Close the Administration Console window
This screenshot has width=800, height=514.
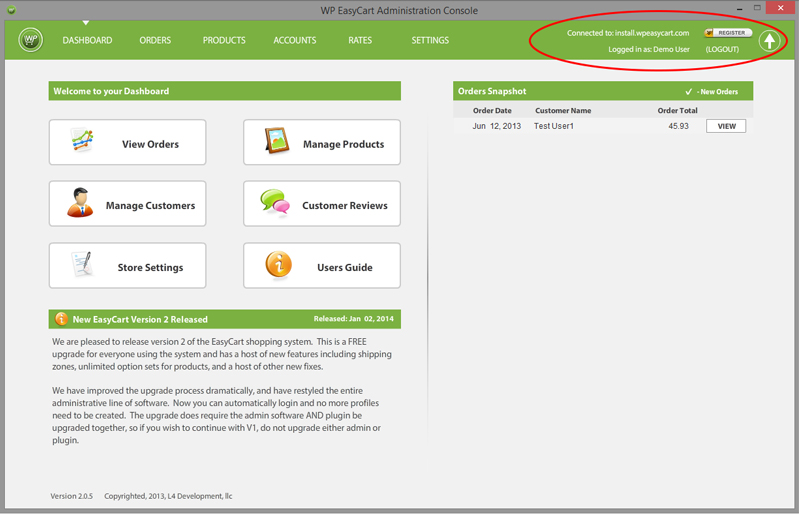tap(781, 8)
